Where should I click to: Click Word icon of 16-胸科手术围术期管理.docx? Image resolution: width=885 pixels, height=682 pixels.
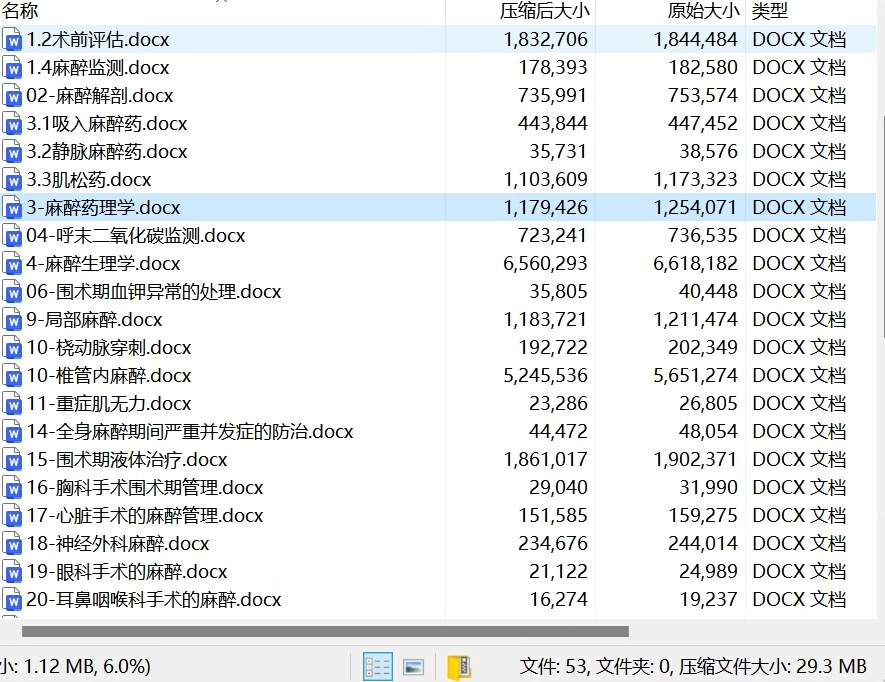tap(12, 487)
